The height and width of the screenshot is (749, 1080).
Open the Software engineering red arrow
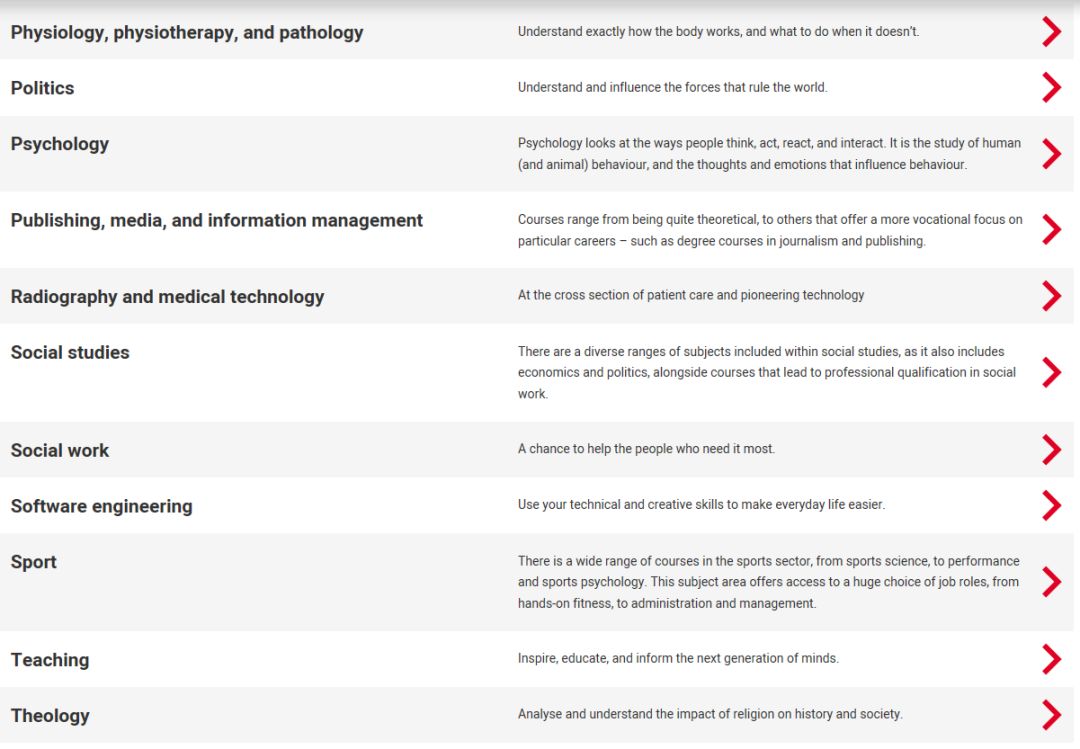point(1051,506)
